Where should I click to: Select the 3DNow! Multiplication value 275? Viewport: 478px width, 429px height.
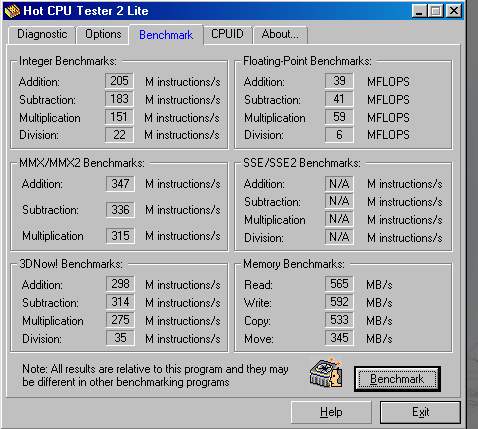coord(120,320)
